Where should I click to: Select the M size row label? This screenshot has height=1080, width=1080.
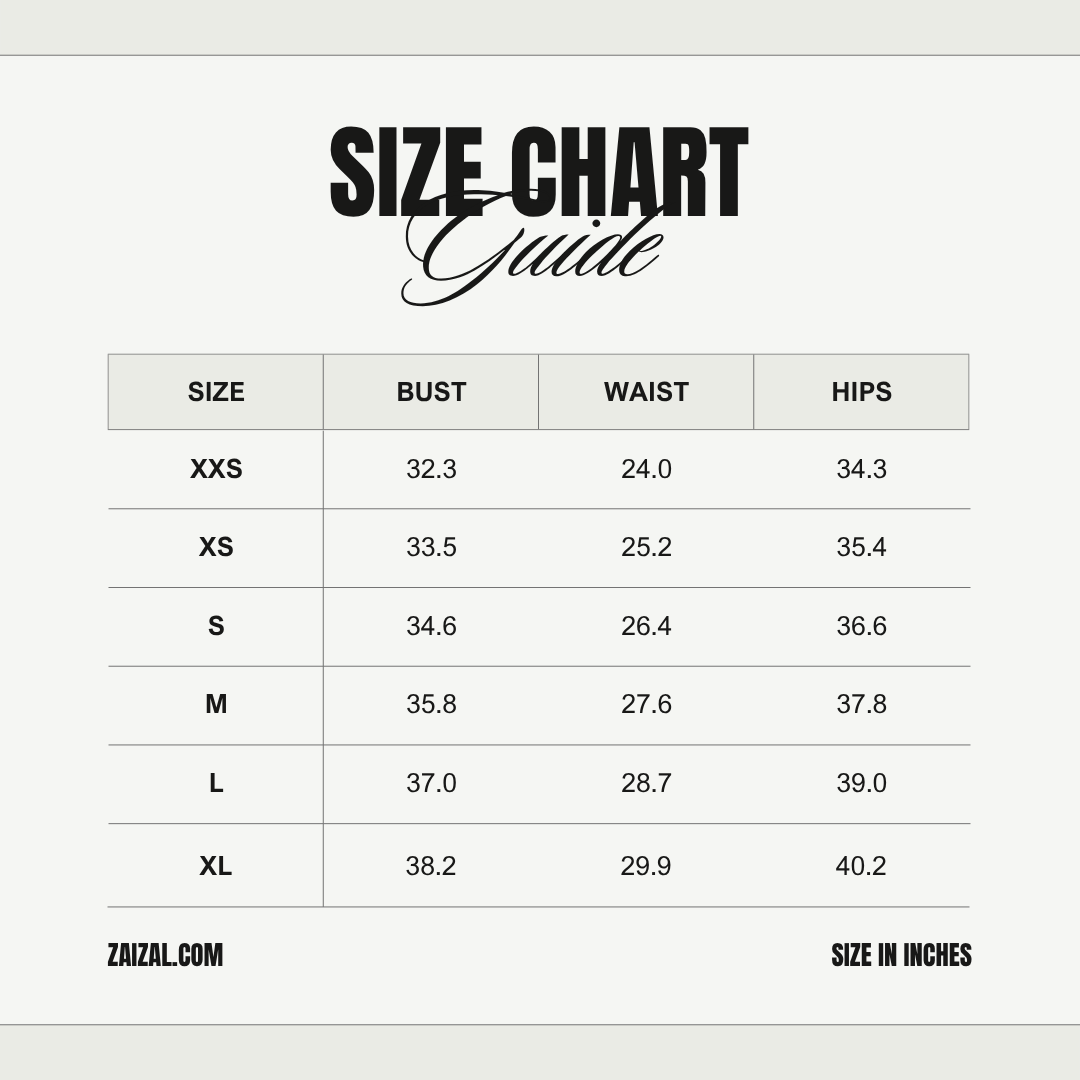(216, 704)
